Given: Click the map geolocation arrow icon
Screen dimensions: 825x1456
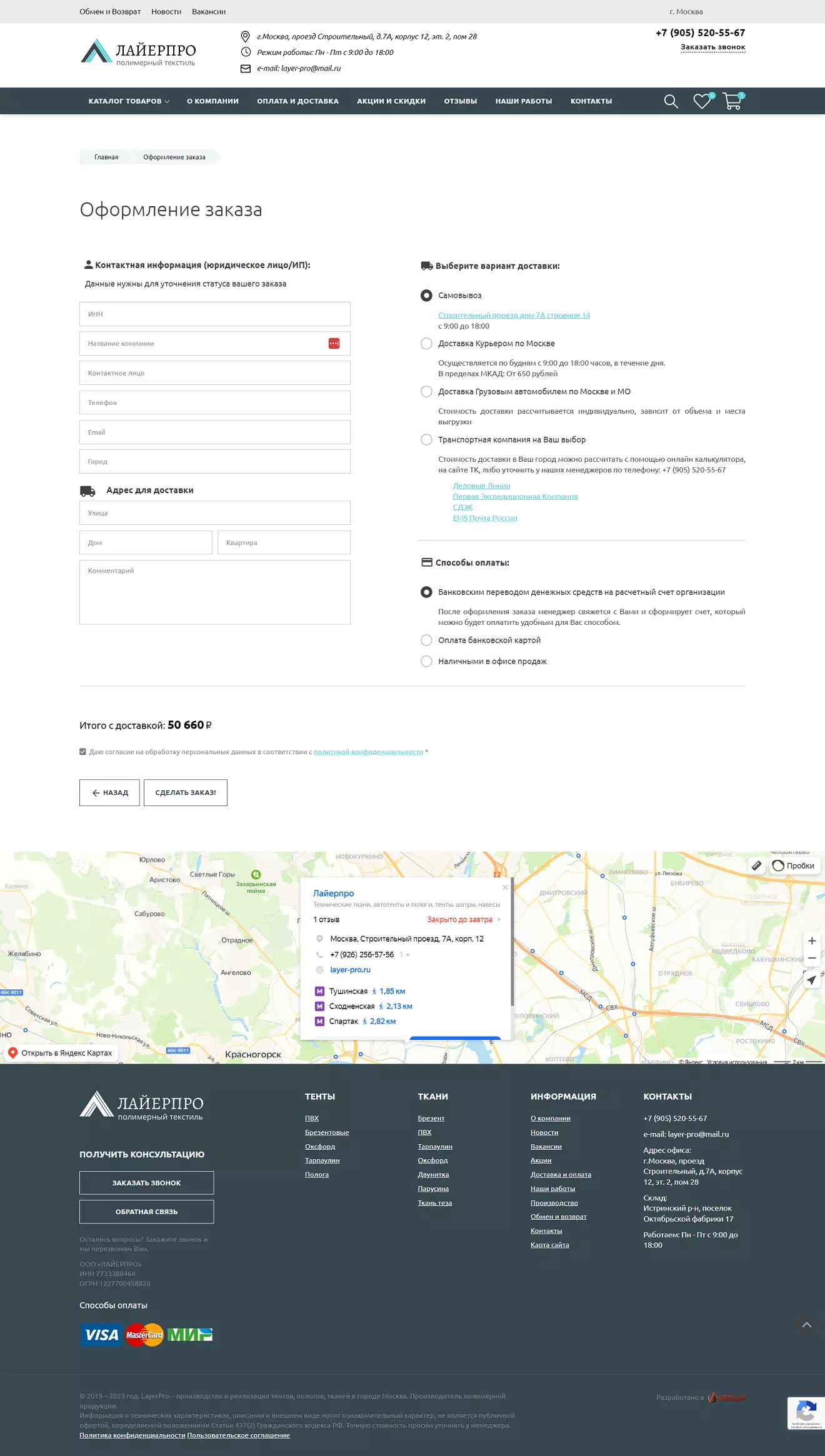Looking at the screenshot, I should (811, 980).
